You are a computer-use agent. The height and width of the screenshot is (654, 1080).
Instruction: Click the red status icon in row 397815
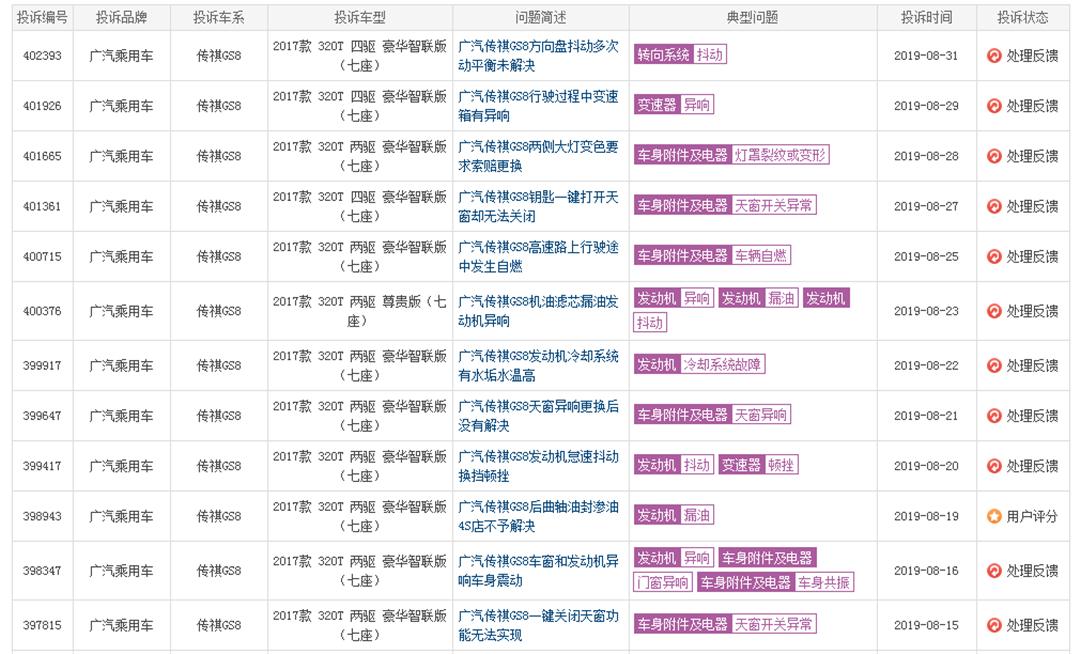pyautogui.click(x=994, y=625)
